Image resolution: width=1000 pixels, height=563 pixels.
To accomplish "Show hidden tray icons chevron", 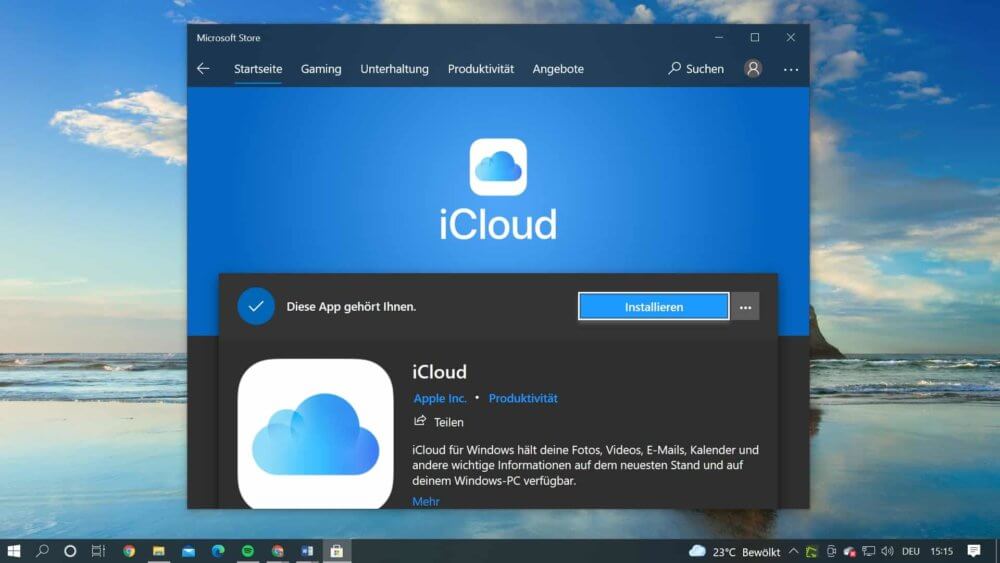I will (x=793, y=552).
